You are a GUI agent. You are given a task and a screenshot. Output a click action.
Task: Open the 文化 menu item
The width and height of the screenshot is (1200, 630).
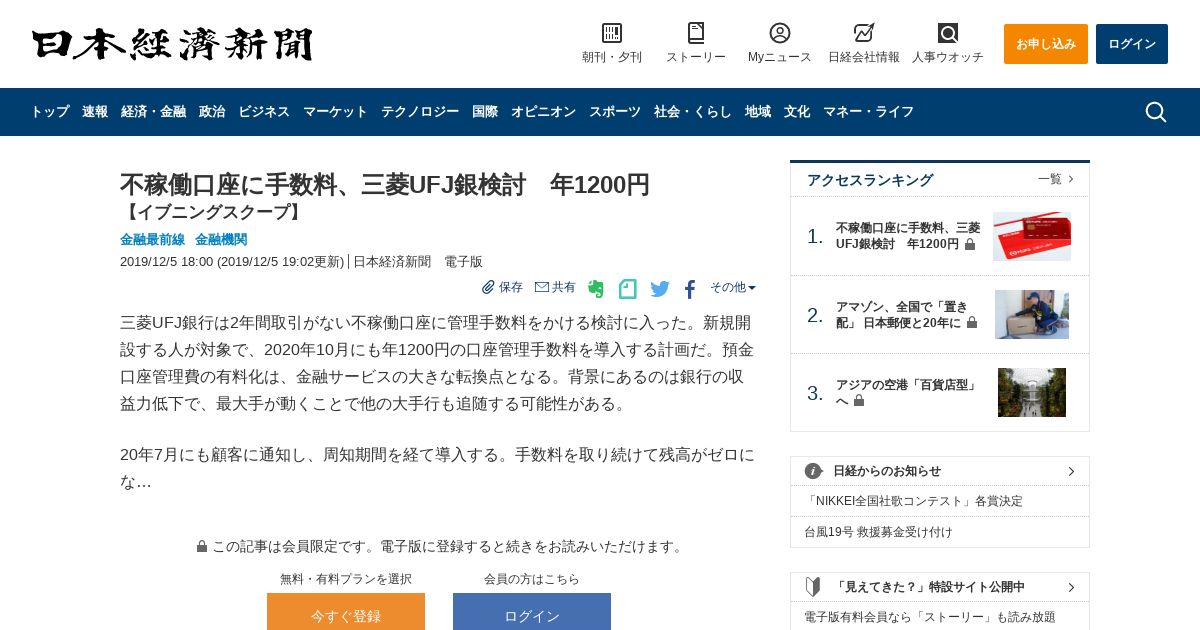[x=797, y=112]
